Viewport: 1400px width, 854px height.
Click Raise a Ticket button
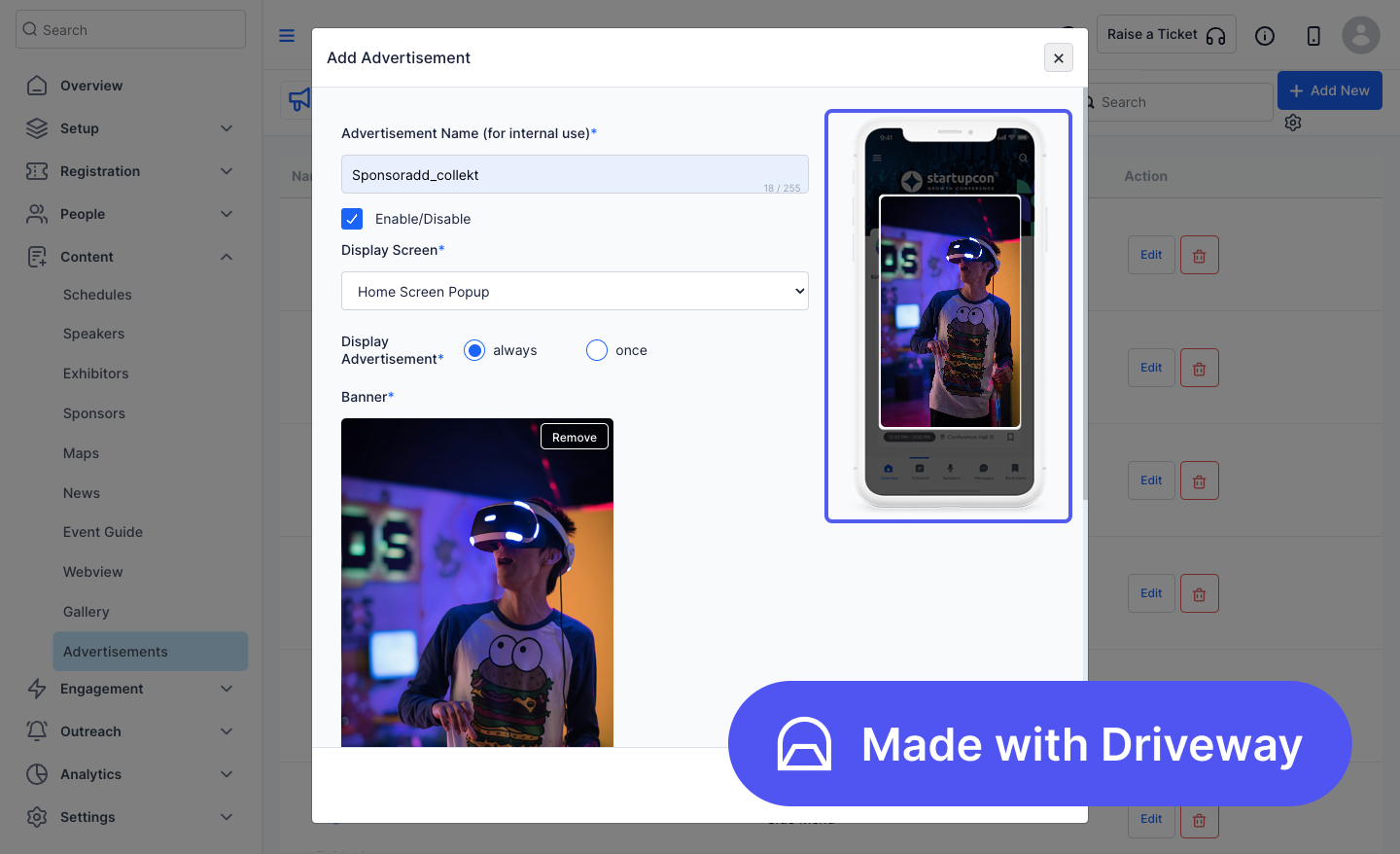[x=1166, y=34]
